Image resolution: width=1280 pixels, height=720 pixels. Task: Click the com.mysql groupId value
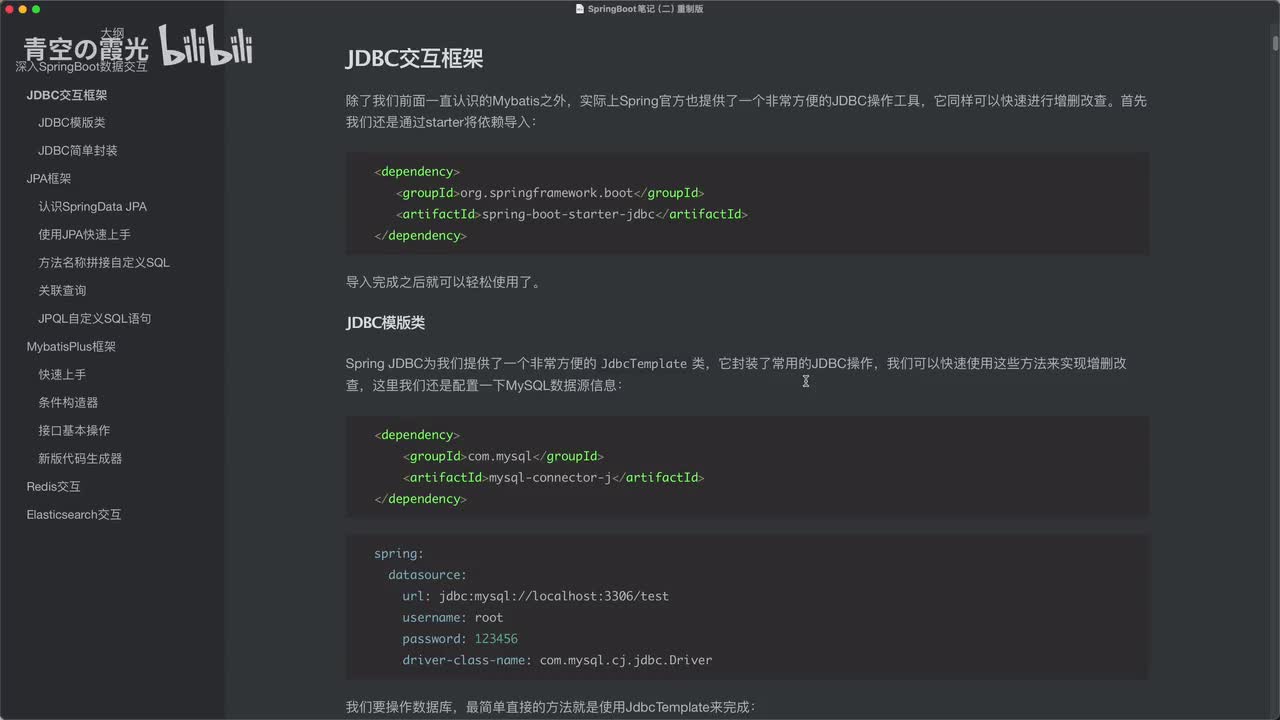coord(500,456)
